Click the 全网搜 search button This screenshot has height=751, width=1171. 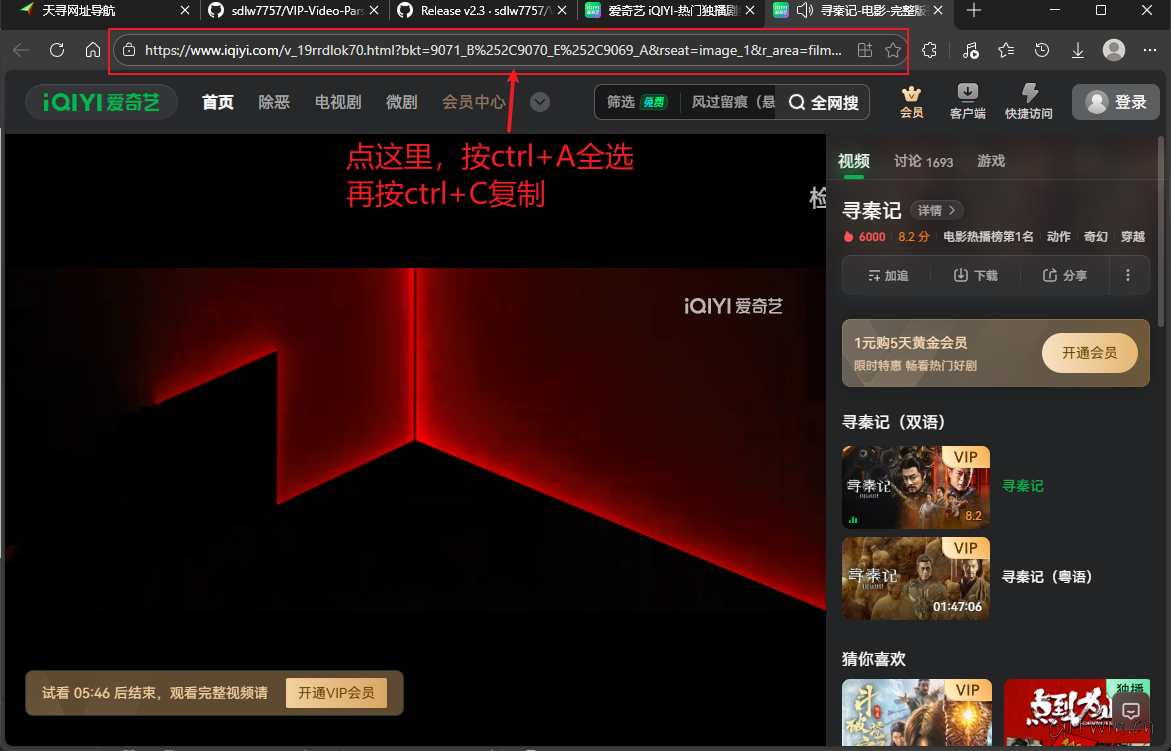824,102
